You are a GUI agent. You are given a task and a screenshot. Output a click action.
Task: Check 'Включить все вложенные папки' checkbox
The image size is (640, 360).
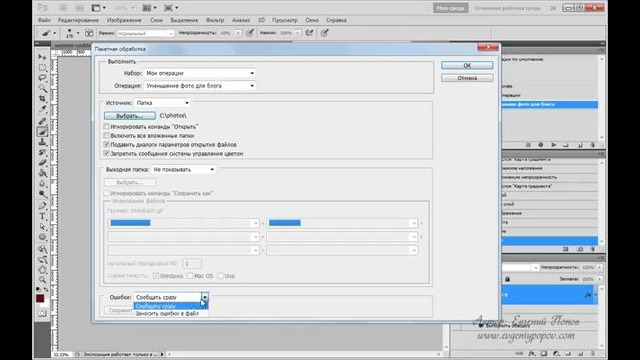pos(107,136)
